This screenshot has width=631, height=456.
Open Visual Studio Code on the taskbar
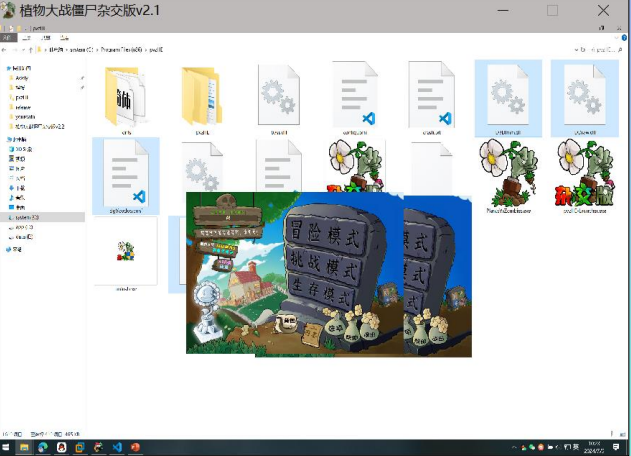click(117, 447)
